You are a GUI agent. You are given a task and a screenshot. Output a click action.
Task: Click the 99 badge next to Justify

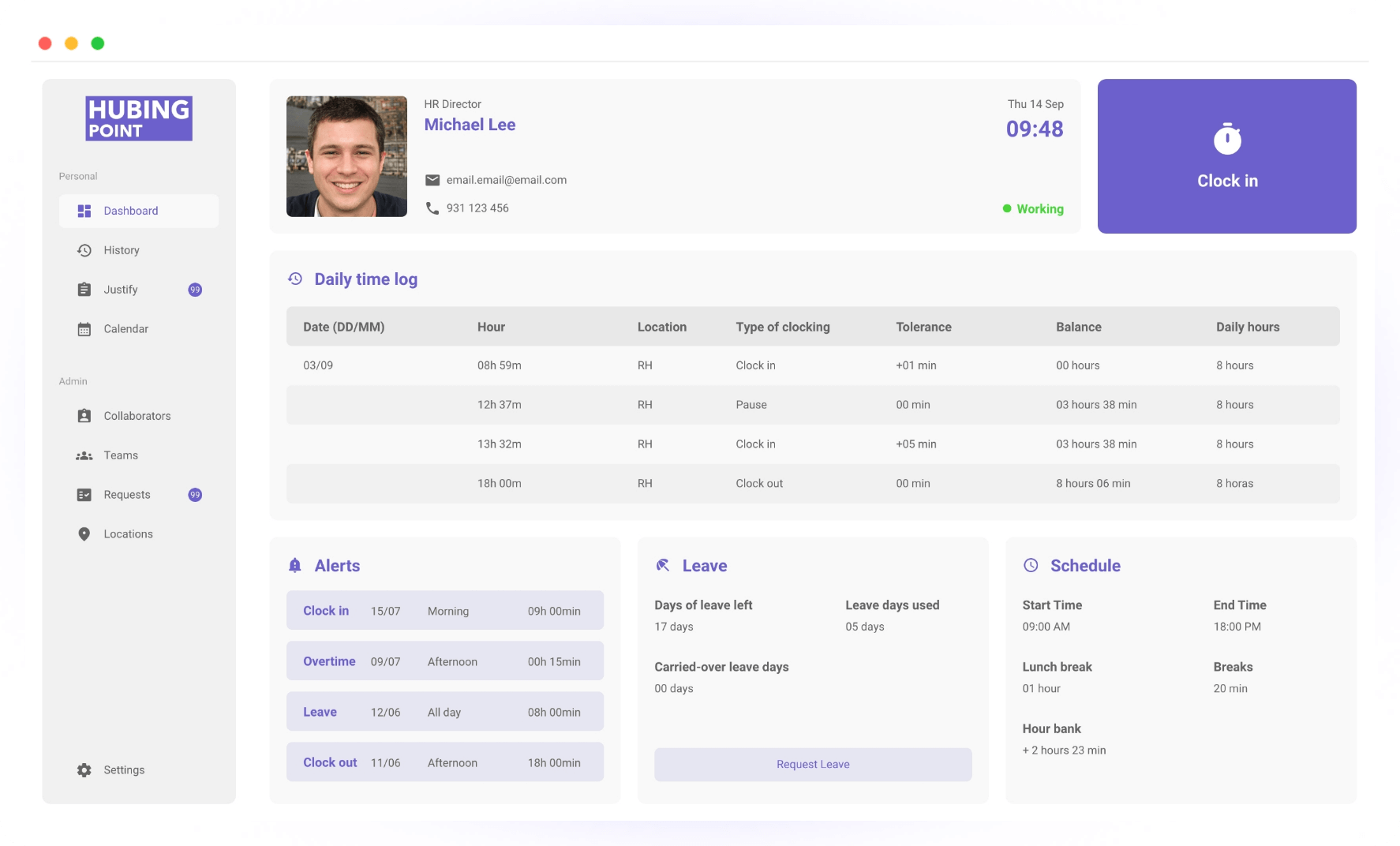[x=195, y=290]
